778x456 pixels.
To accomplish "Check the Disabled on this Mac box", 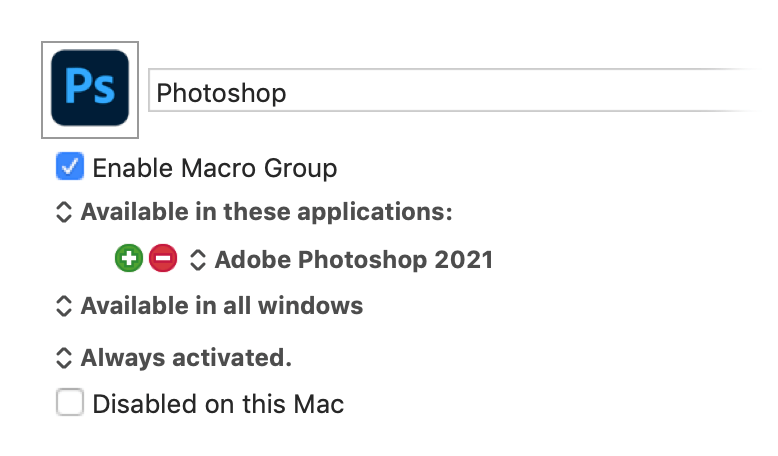I will pyautogui.click(x=70, y=402).
